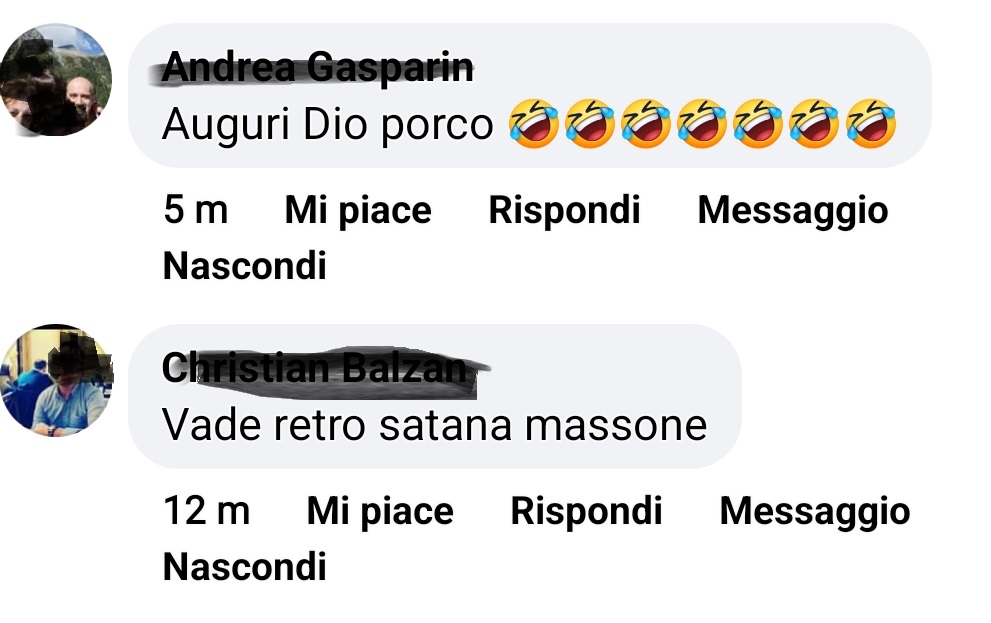Open Christian Balzan's profile picture
Image resolution: width=991 pixels, height=623 pixels.
56,380
